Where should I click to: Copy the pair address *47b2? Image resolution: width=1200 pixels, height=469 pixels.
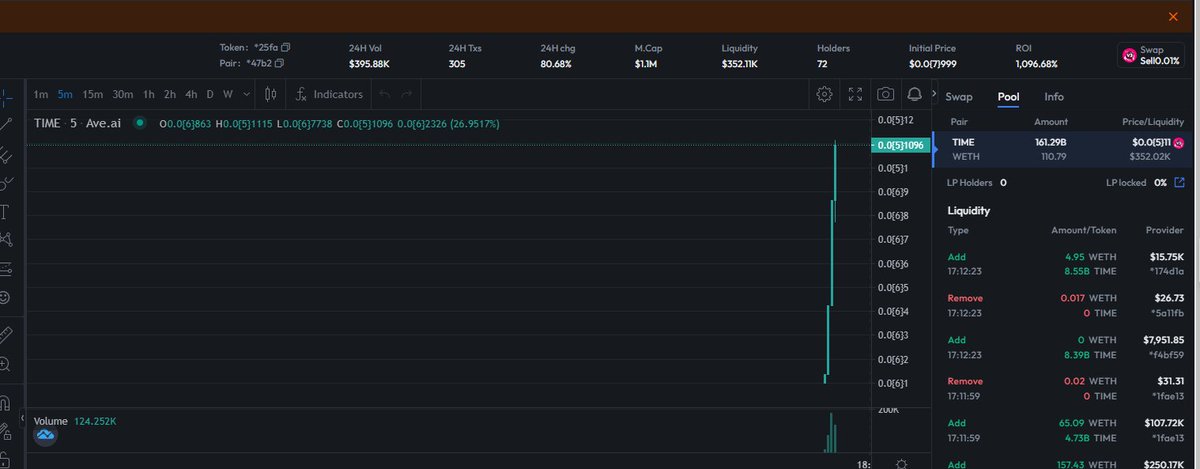pyautogui.click(x=279, y=63)
